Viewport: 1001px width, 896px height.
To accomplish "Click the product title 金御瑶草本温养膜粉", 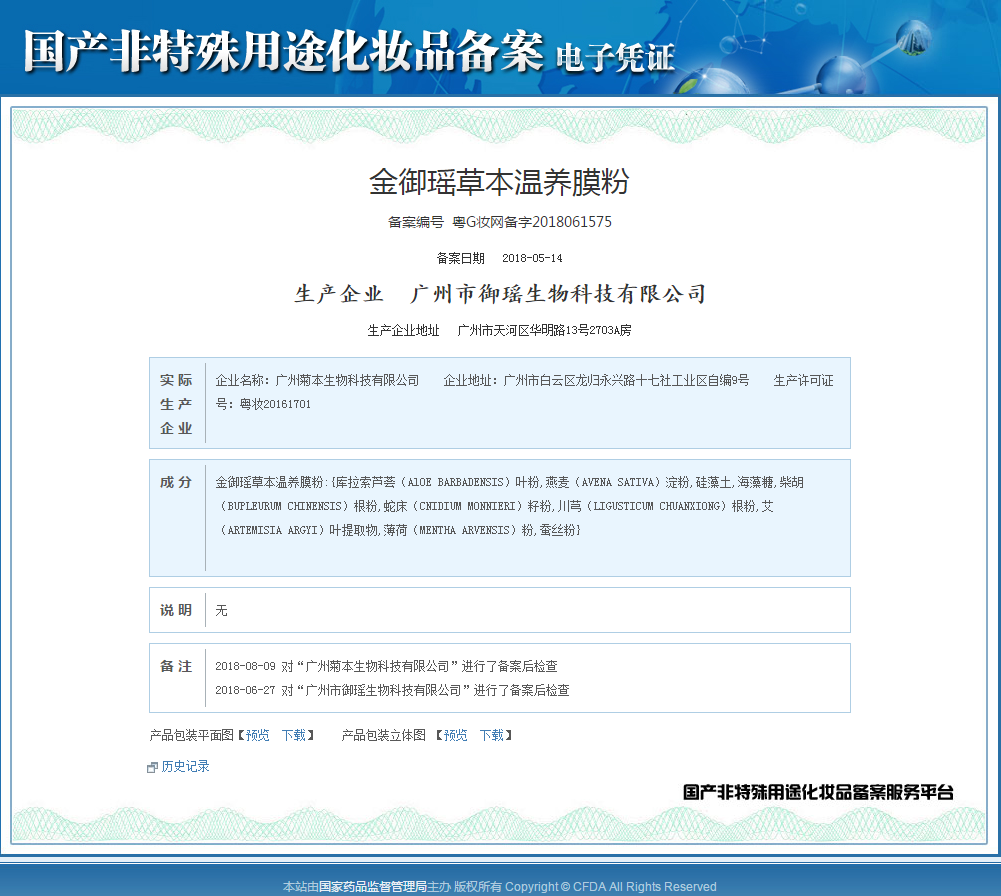I will pos(499,182).
